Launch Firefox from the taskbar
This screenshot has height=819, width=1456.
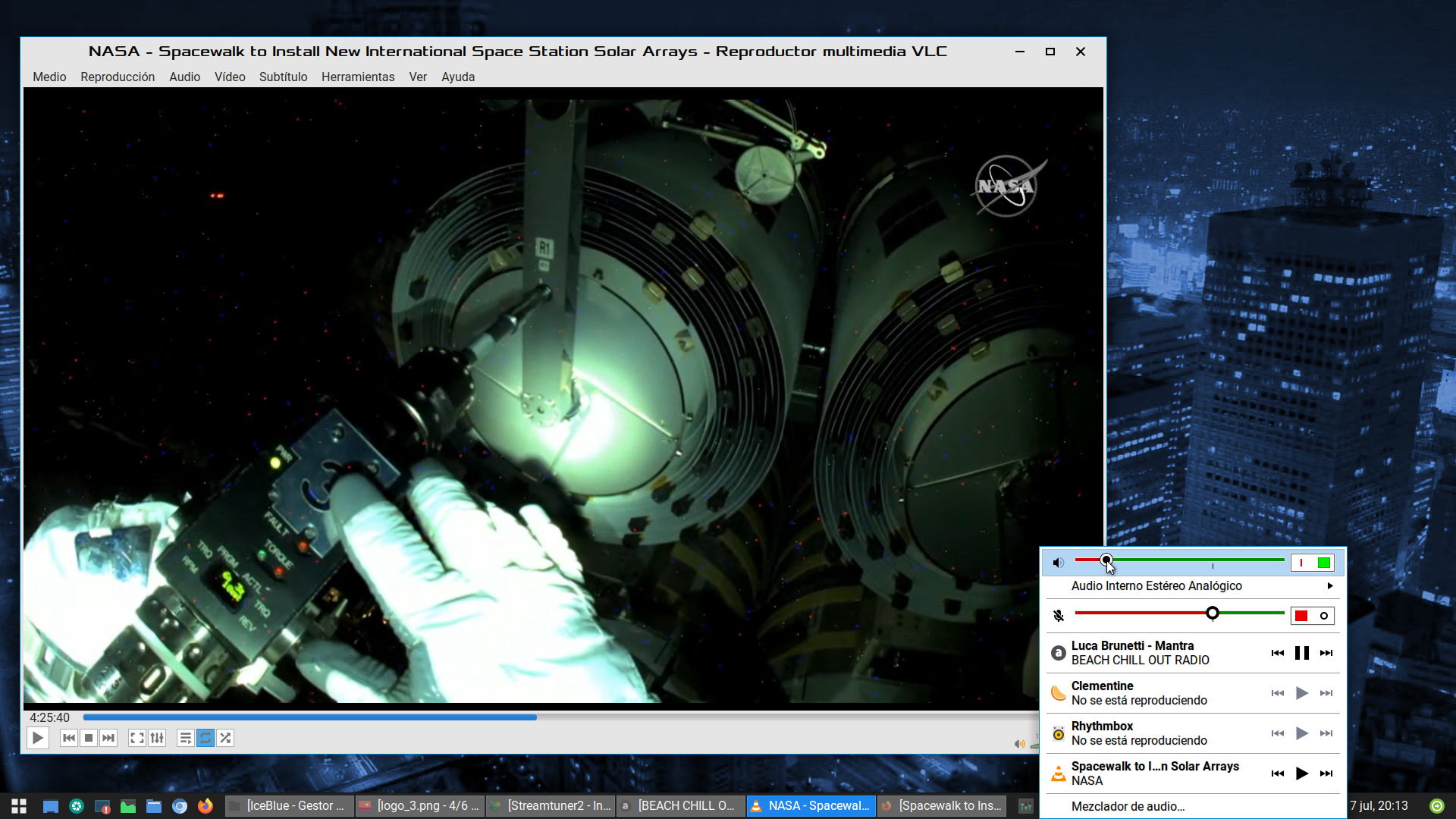tap(206, 806)
